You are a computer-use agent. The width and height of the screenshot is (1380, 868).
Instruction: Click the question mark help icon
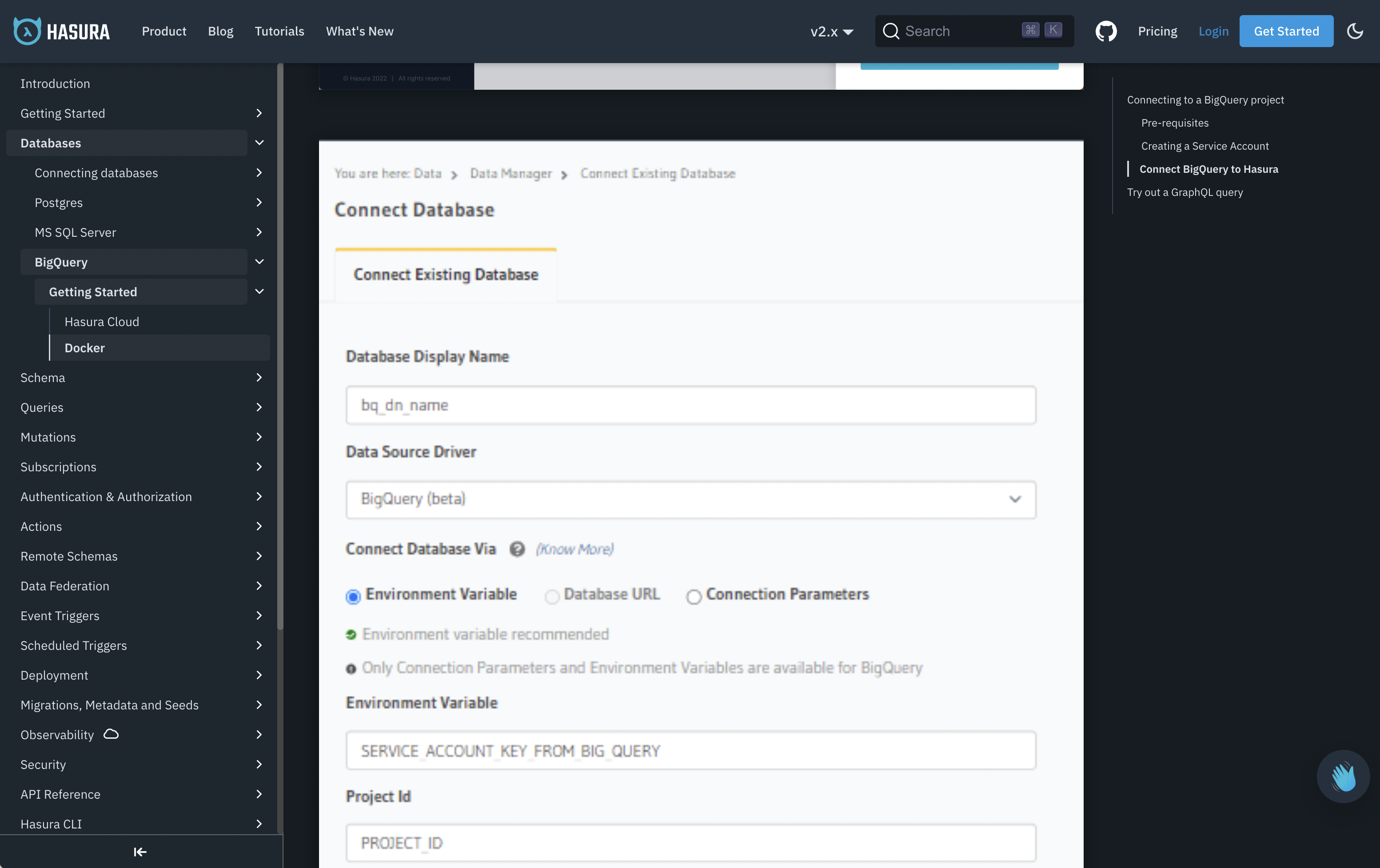pyautogui.click(x=517, y=549)
